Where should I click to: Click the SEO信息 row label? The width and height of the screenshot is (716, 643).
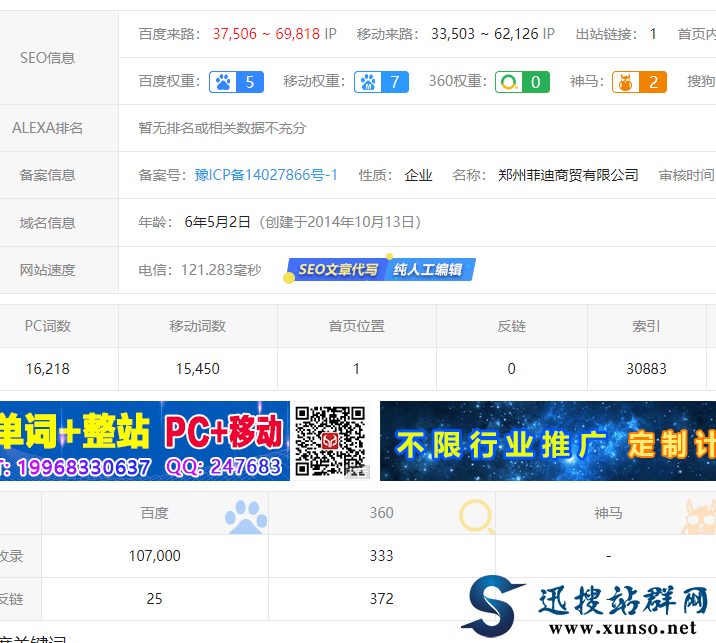(47, 58)
